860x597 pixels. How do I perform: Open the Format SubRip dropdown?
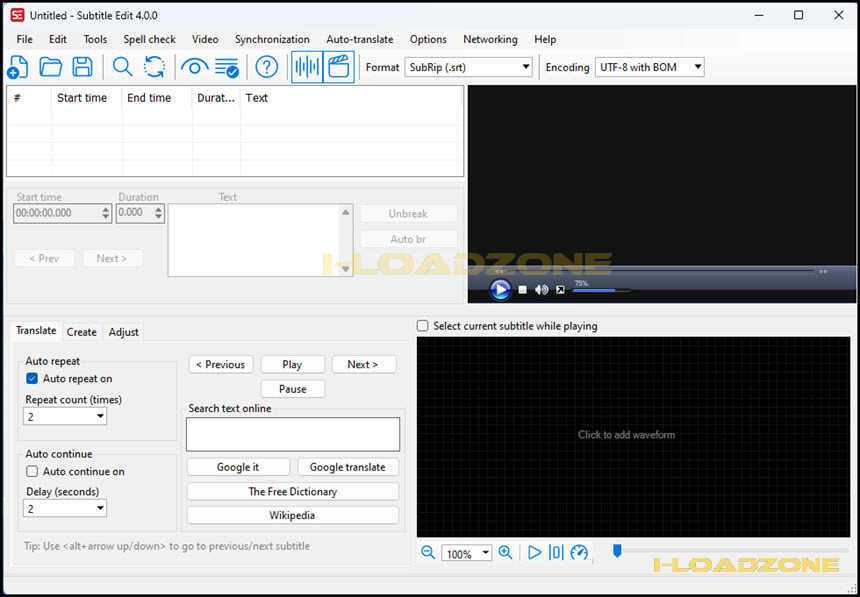(468, 67)
